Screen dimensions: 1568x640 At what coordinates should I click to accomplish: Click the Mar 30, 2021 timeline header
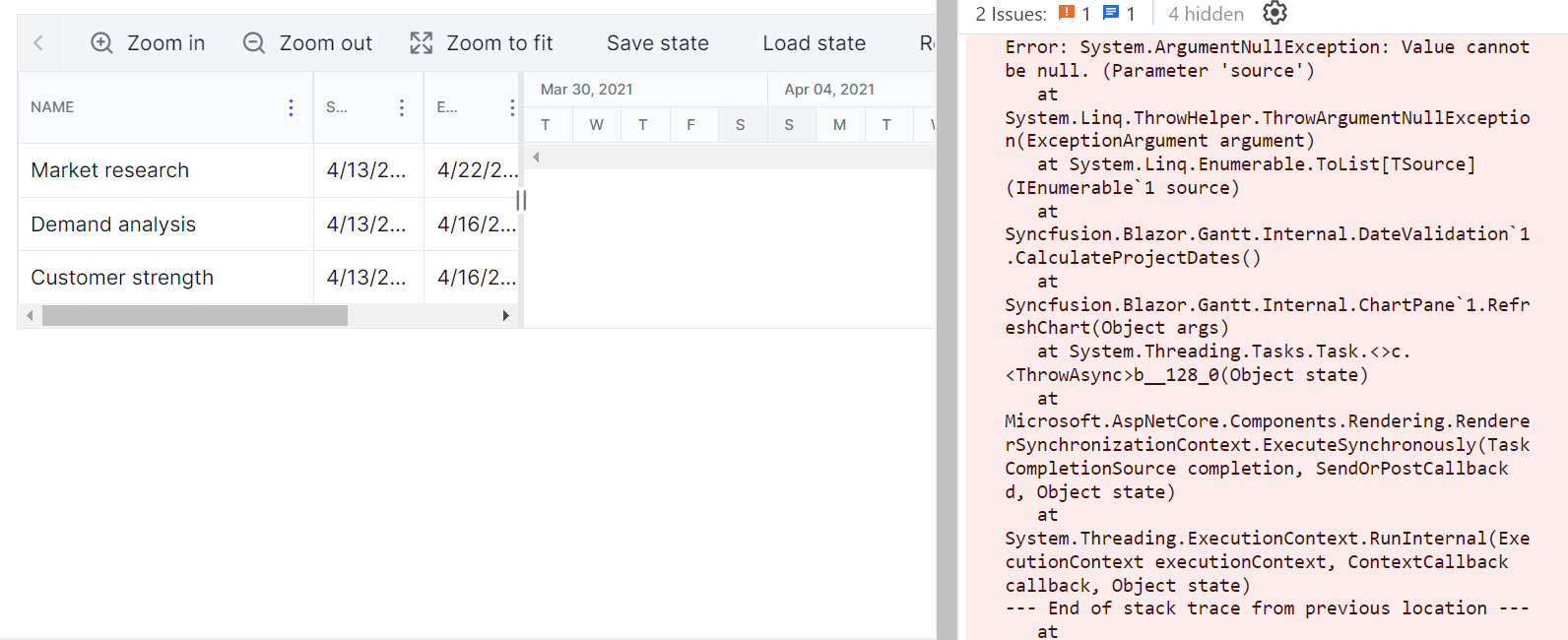[587, 90]
